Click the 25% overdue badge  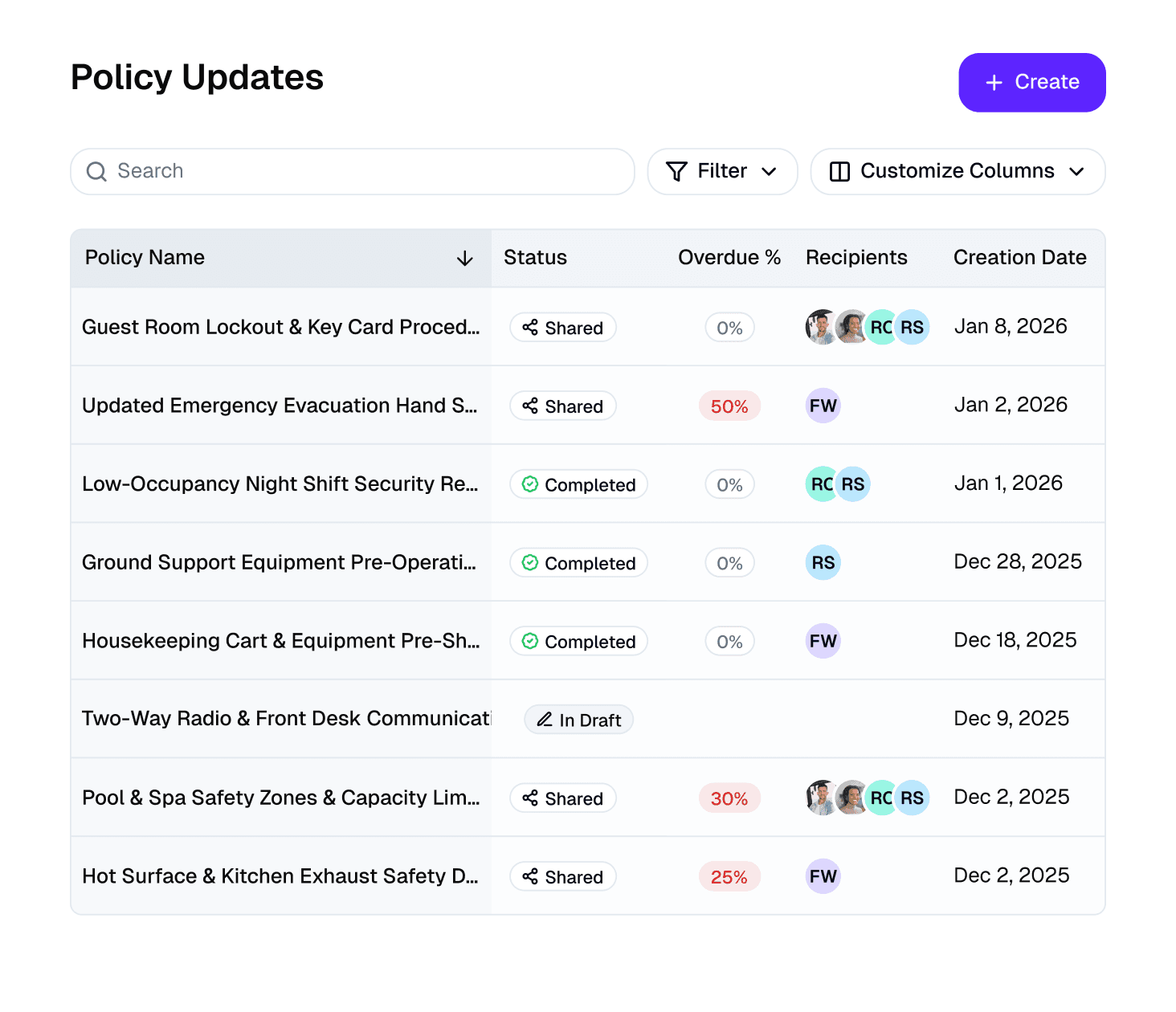pos(729,877)
